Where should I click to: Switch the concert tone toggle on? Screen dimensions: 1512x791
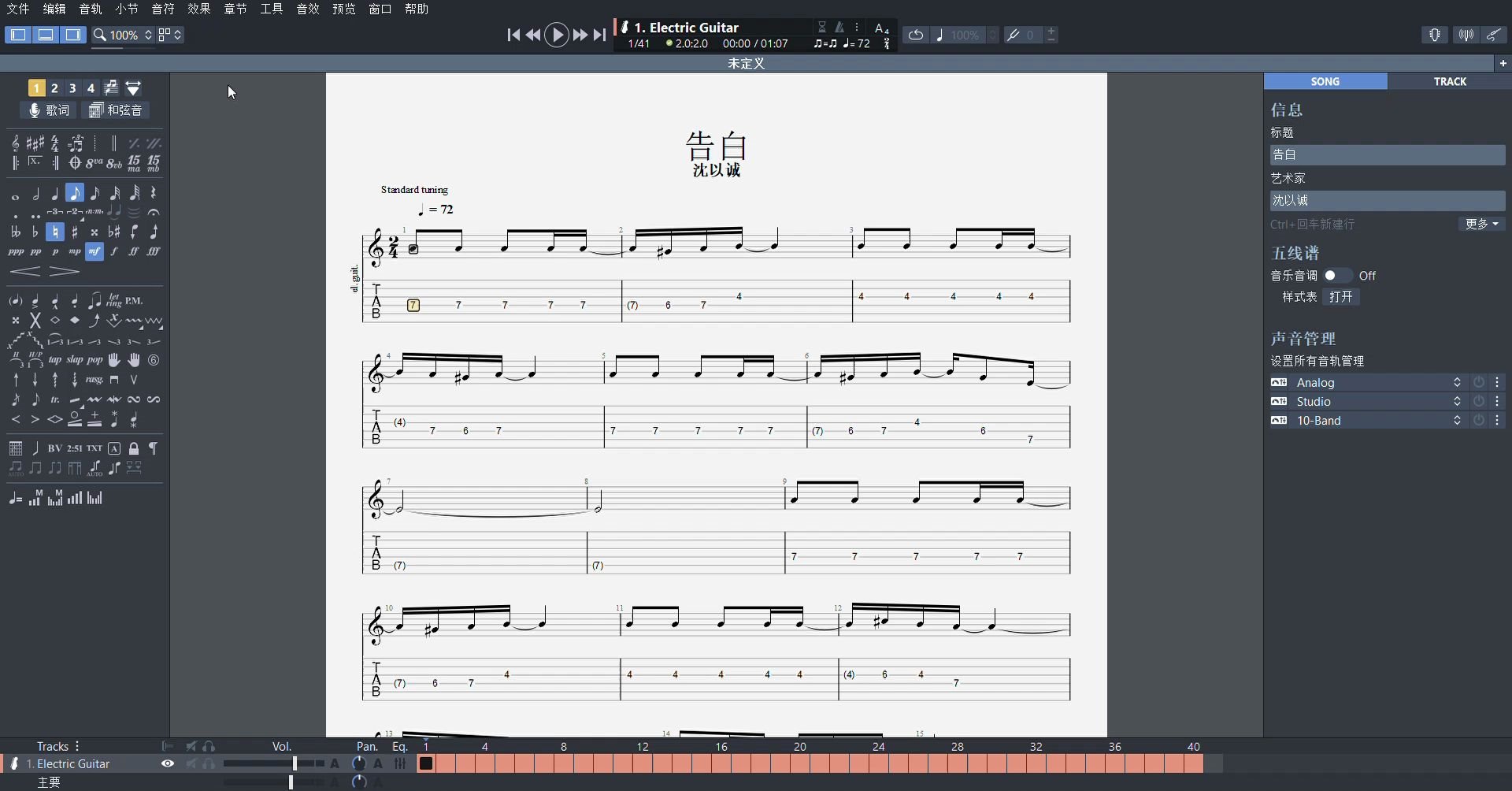click(1337, 276)
